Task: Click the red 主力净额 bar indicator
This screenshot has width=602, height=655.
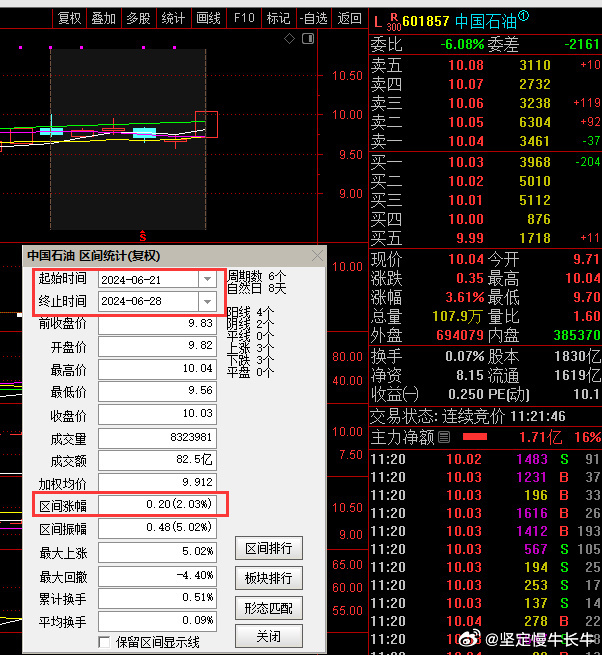Action: (x=475, y=437)
